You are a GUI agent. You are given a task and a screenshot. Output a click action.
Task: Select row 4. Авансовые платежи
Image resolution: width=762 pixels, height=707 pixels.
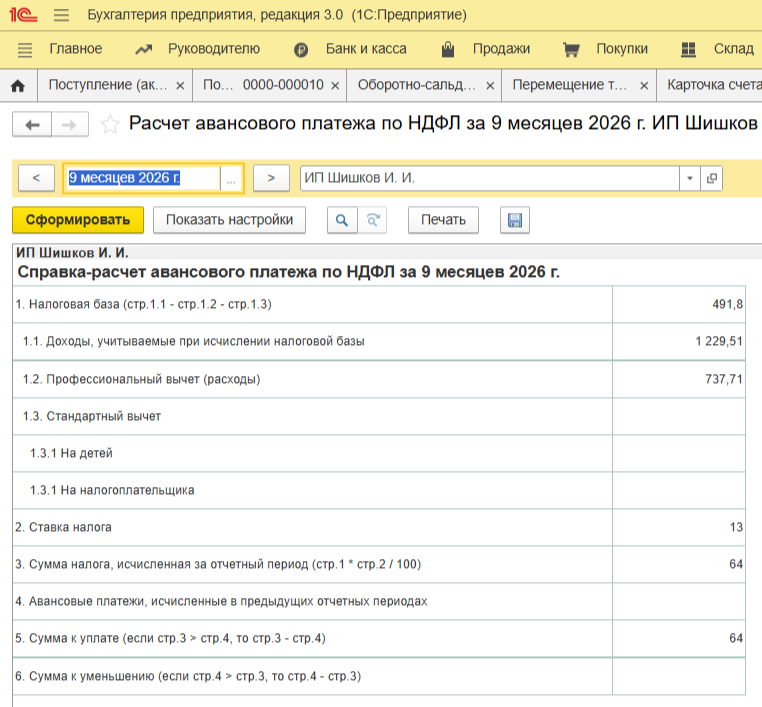(221, 602)
